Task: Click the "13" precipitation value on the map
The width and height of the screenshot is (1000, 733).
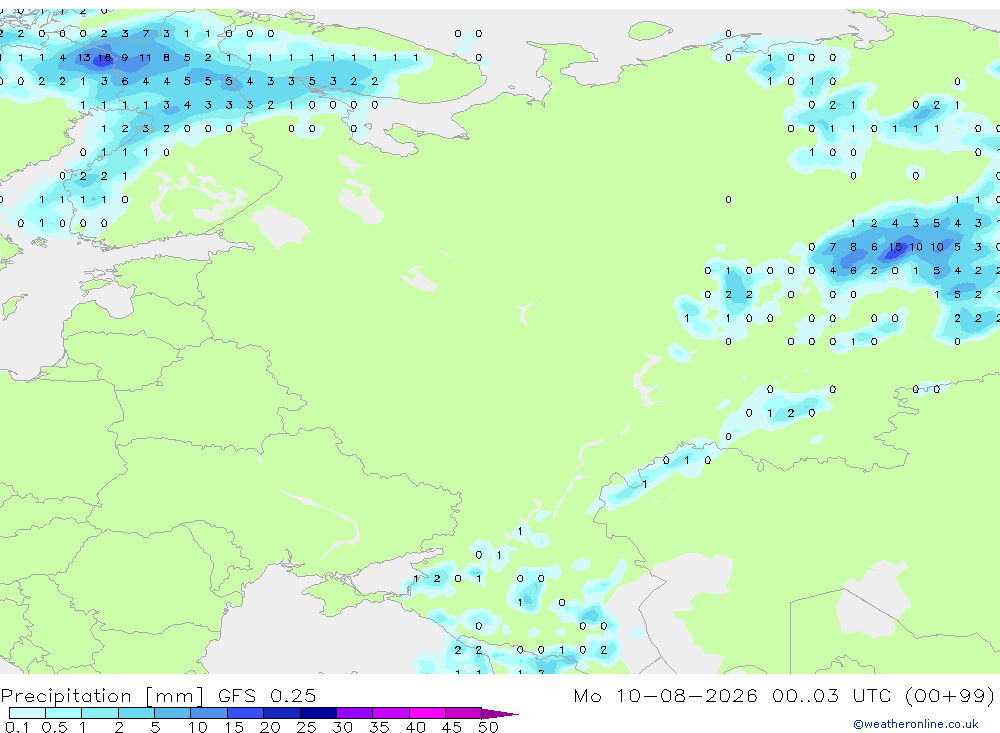Action: pos(84,57)
